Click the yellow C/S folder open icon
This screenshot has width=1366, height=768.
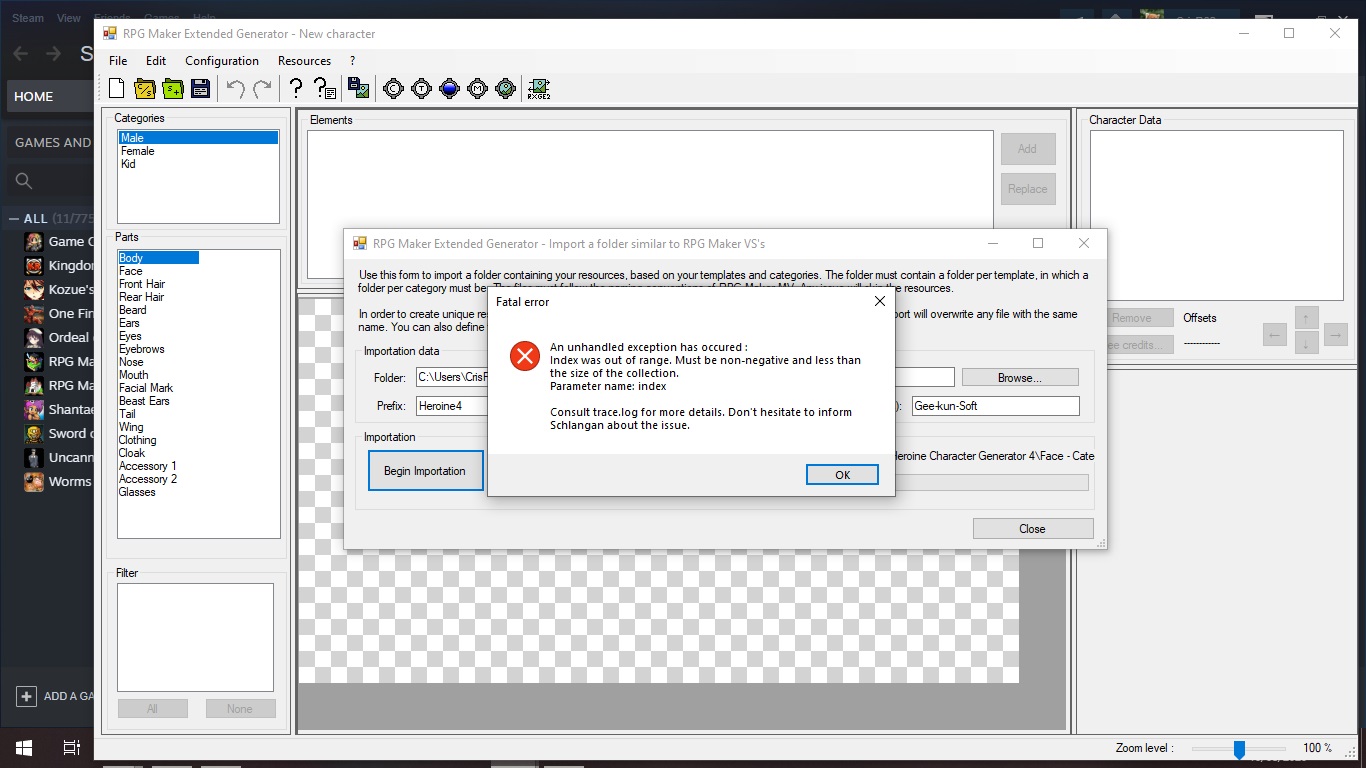pos(144,88)
